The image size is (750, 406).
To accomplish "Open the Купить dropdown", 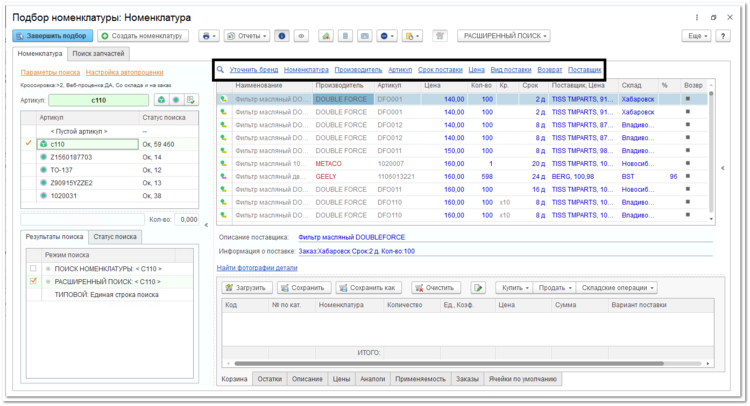I will [x=514, y=288].
